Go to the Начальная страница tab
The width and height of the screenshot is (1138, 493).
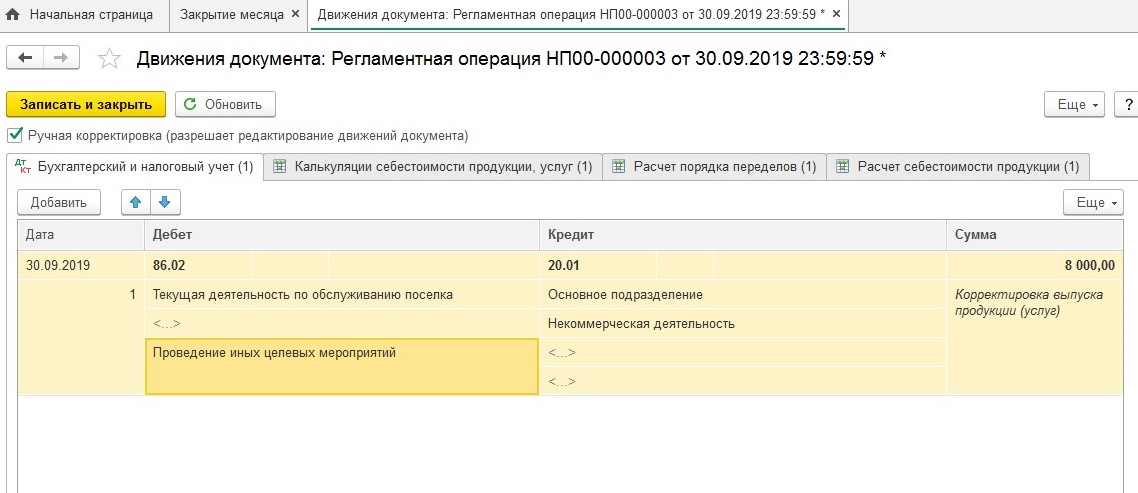(82, 15)
